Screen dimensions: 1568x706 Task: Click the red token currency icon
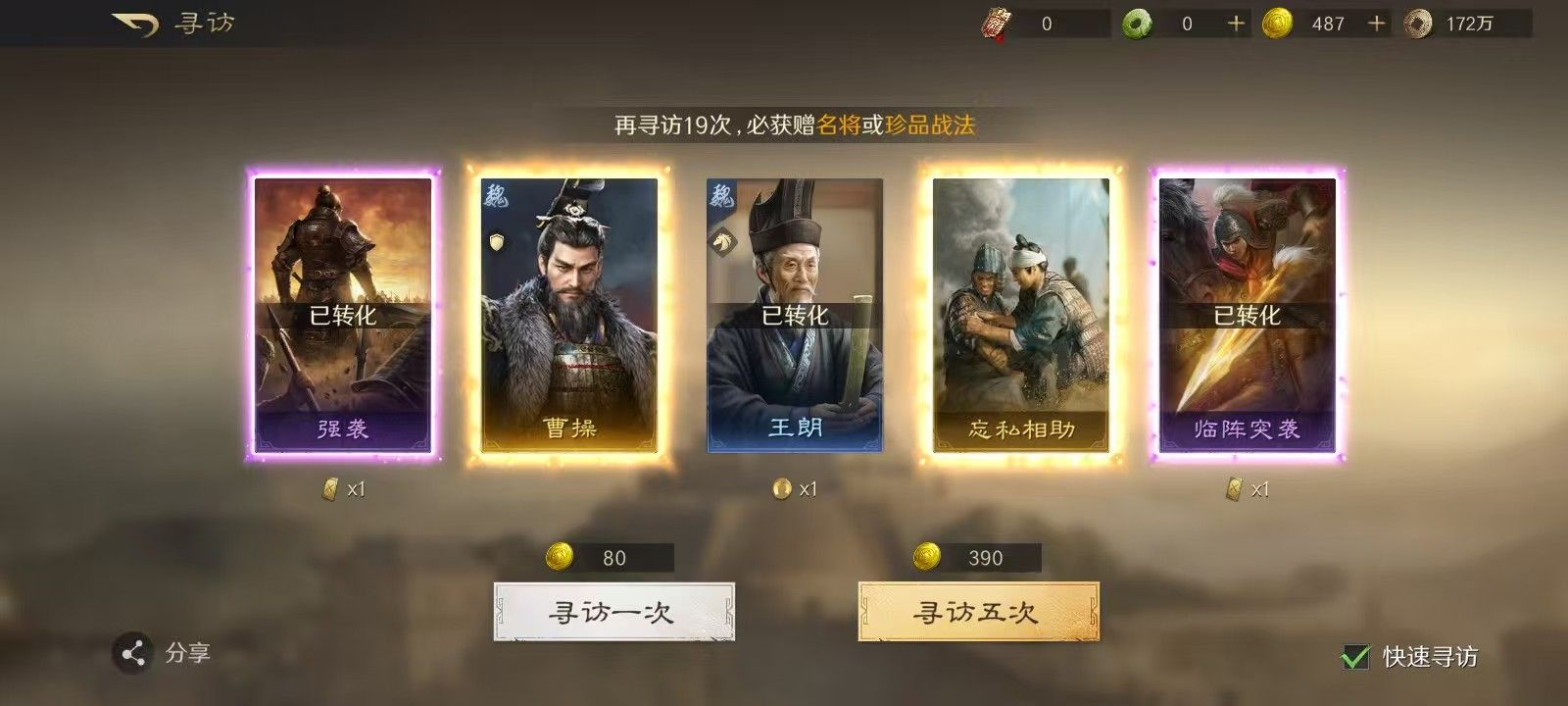tap(996, 24)
